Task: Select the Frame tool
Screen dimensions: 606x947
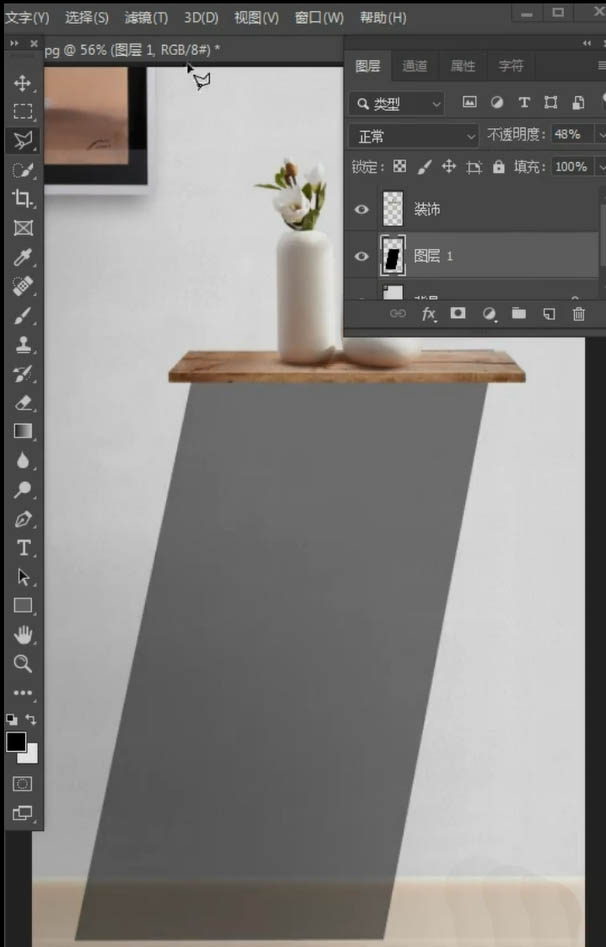Action: pyautogui.click(x=22, y=228)
